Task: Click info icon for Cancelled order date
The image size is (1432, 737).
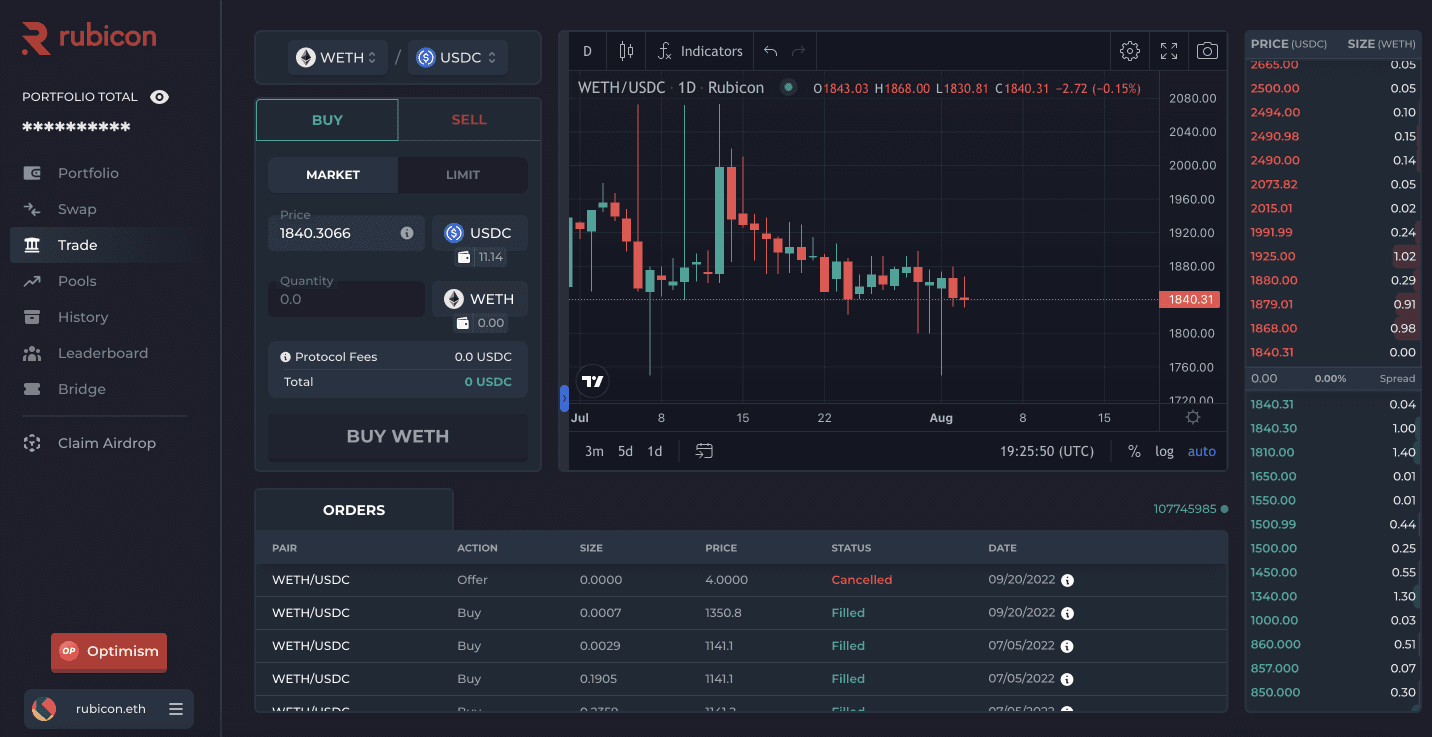Action: pyautogui.click(x=1067, y=580)
